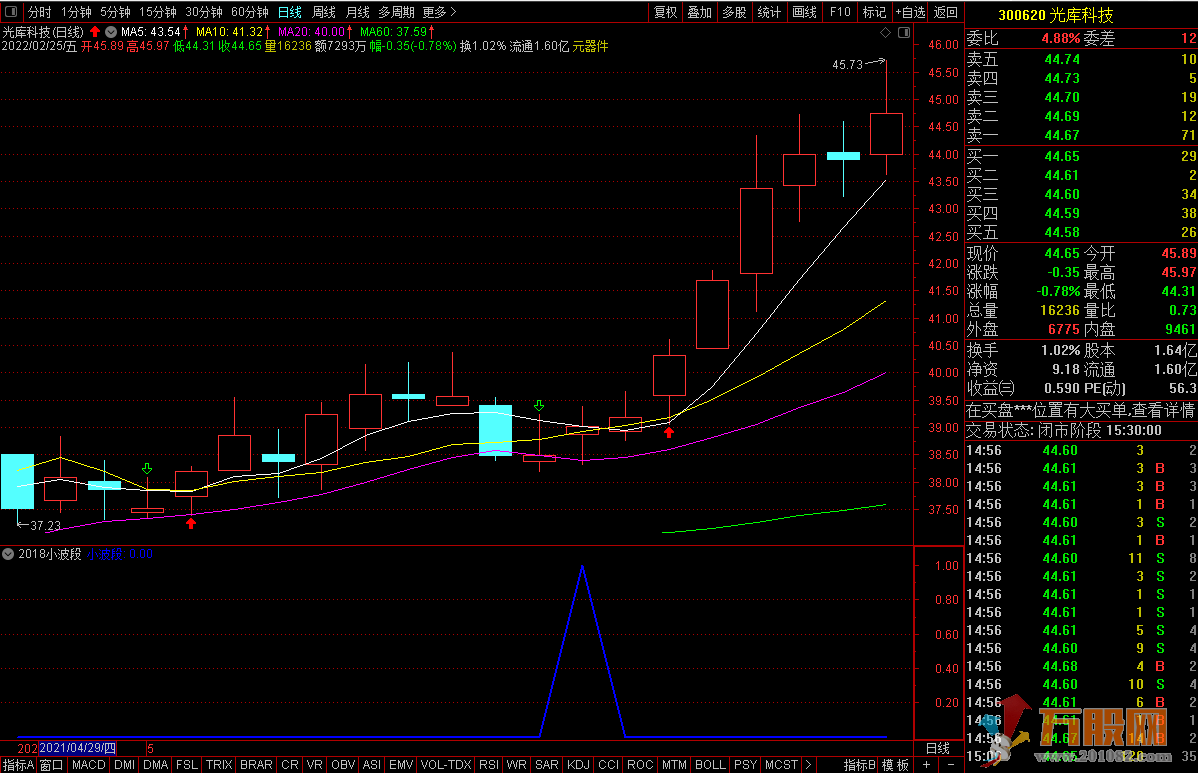The width and height of the screenshot is (1198, 773).
Task: Click the 标记 mark button
Action: click(x=874, y=11)
